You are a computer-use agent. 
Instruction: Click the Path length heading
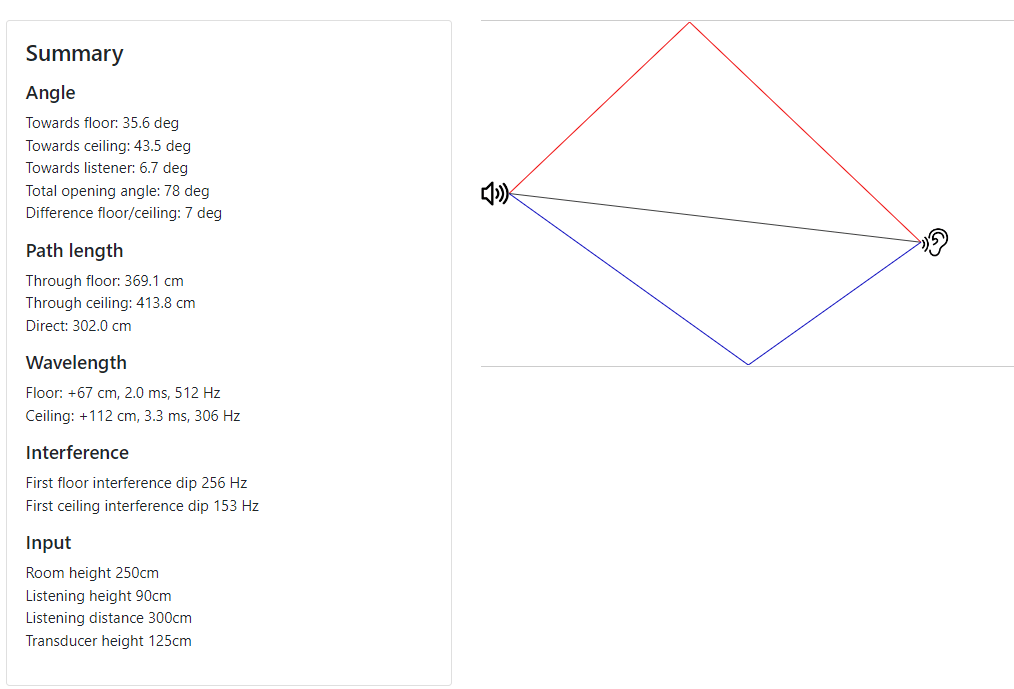pos(74,251)
